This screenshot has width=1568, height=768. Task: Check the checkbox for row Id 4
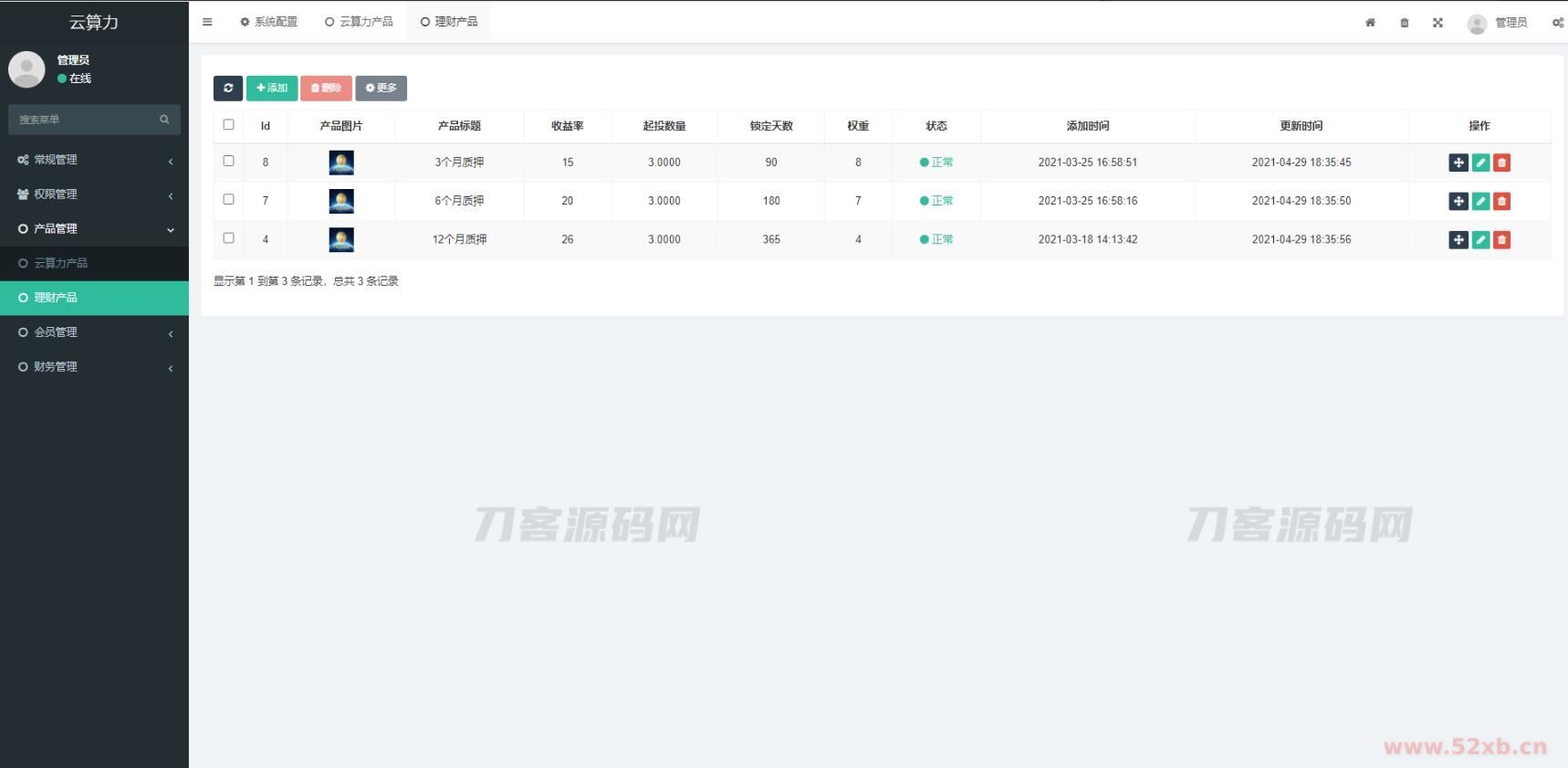[228, 238]
